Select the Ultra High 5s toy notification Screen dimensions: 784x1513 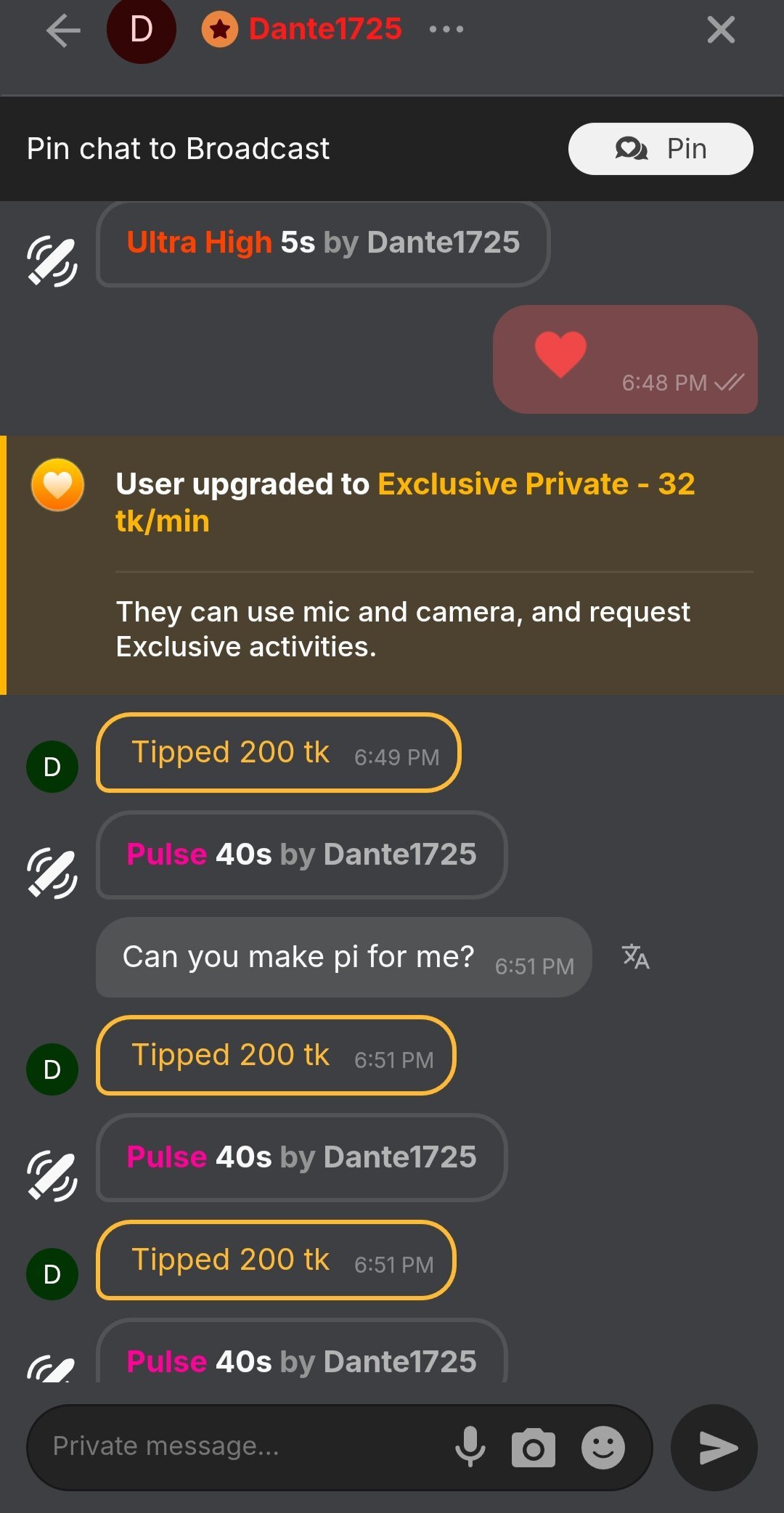pos(323,243)
